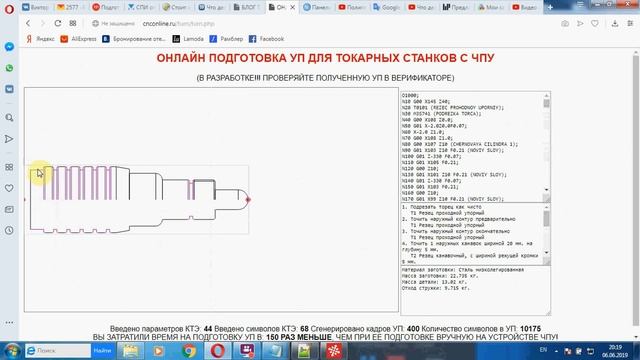Open VK messenger in the Opera sidebar
This screenshot has height=360, width=640.
click(x=9, y=89)
